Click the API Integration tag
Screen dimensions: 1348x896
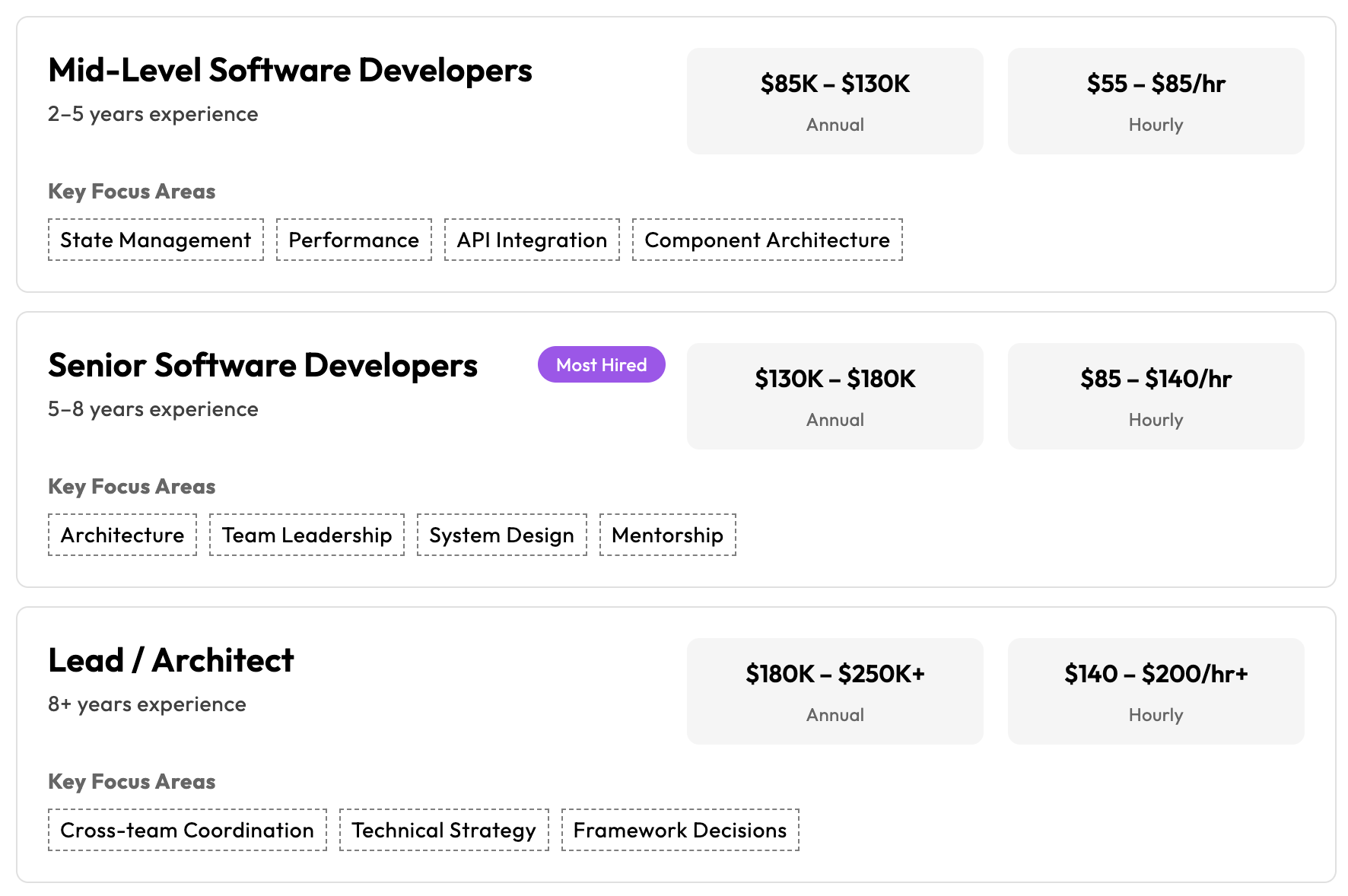[x=532, y=240]
